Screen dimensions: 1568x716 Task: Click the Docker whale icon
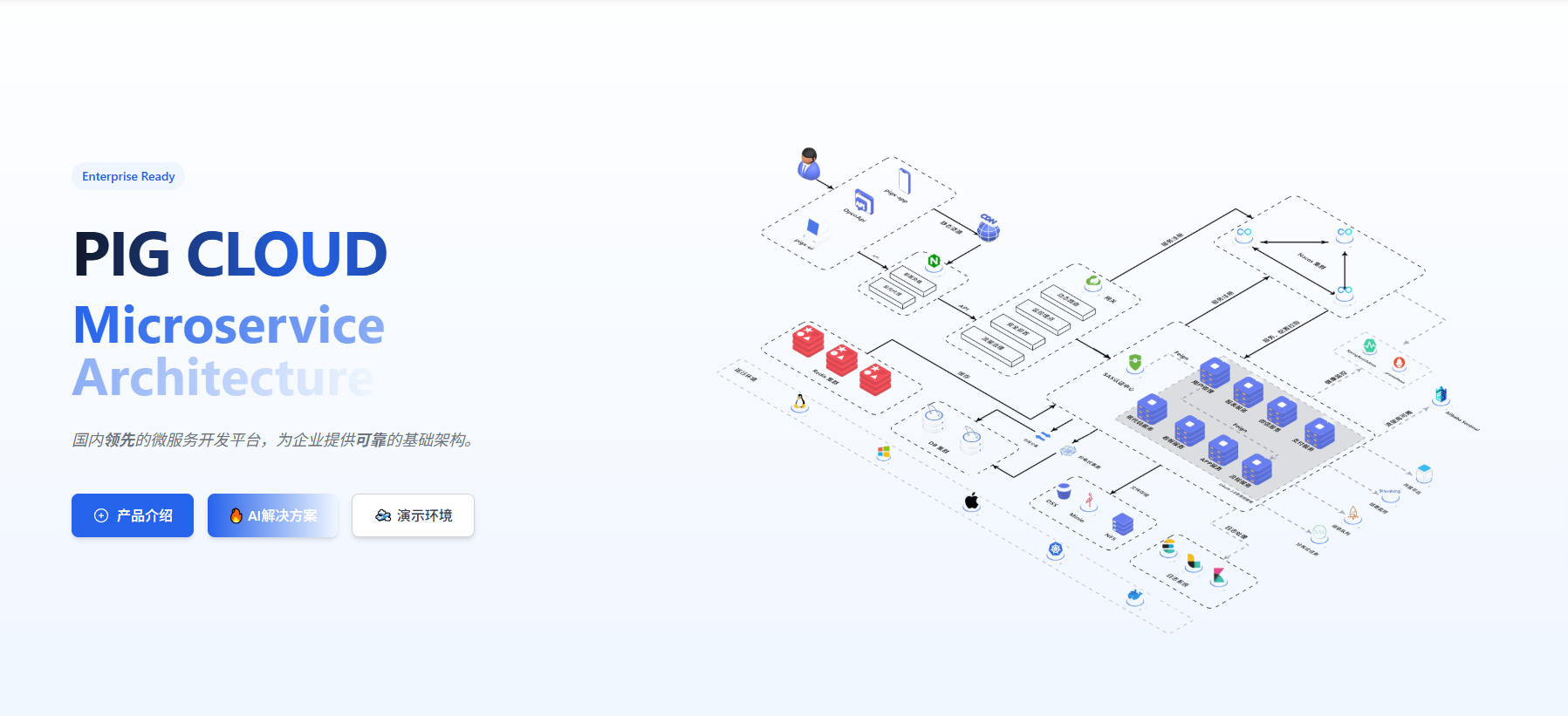click(x=1134, y=597)
